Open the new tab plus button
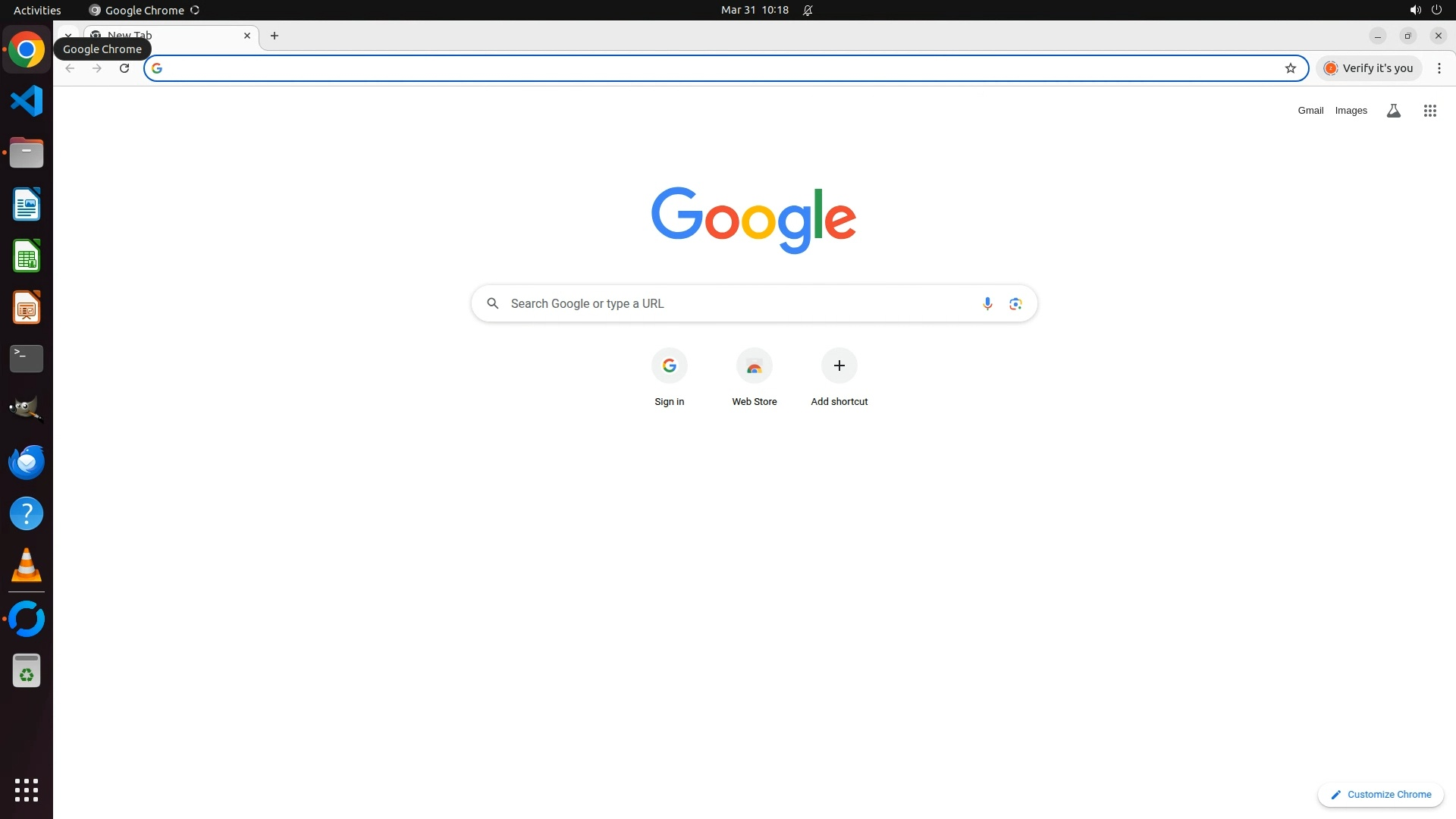 [x=275, y=36]
